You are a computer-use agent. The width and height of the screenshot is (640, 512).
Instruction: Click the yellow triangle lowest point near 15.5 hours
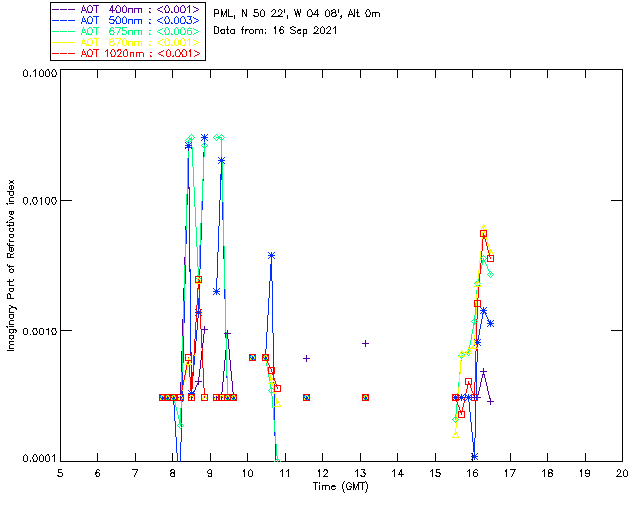[x=456, y=435]
